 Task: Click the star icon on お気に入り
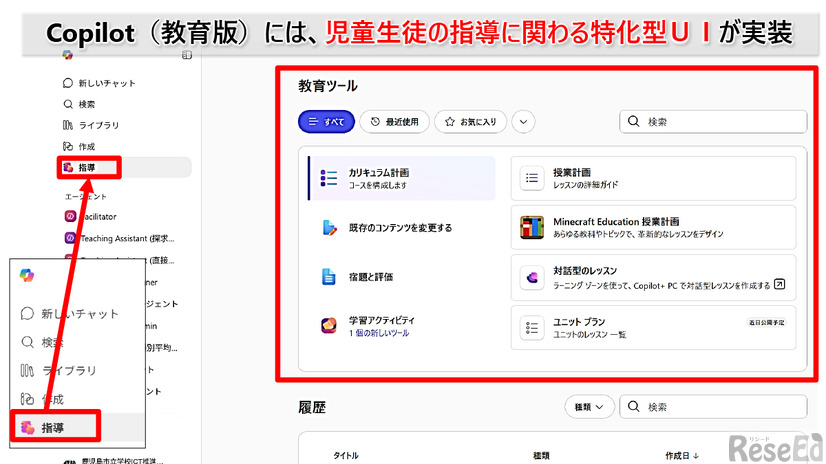pyautogui.click(x=449, y=122)
